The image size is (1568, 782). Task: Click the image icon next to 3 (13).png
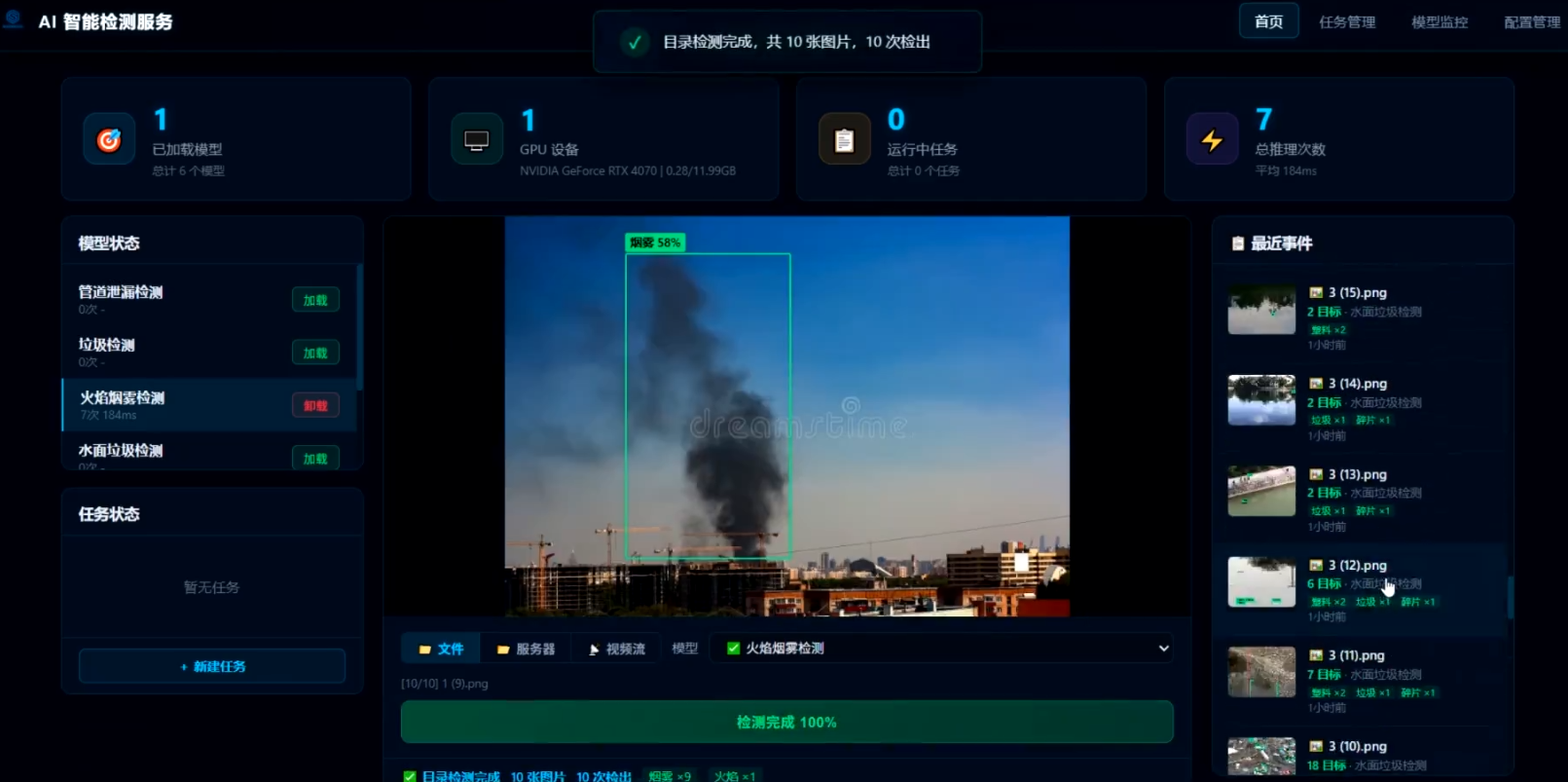click(x=1316, y=474)
